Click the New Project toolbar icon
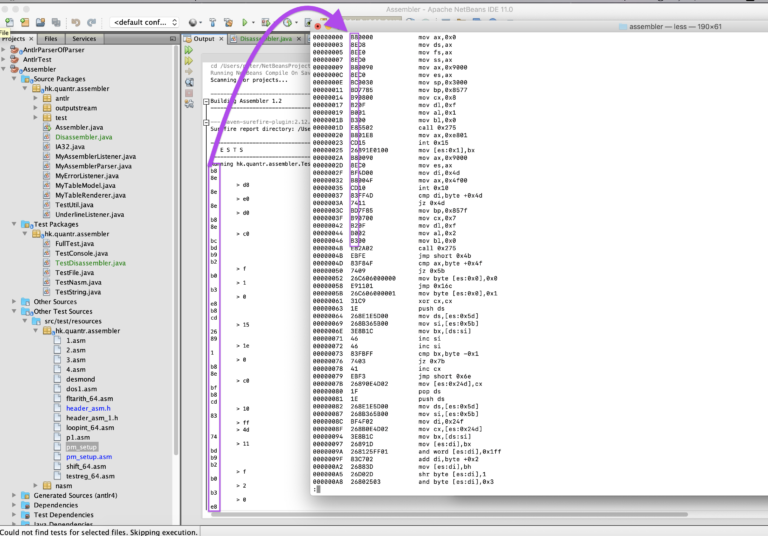 [25, 22]
